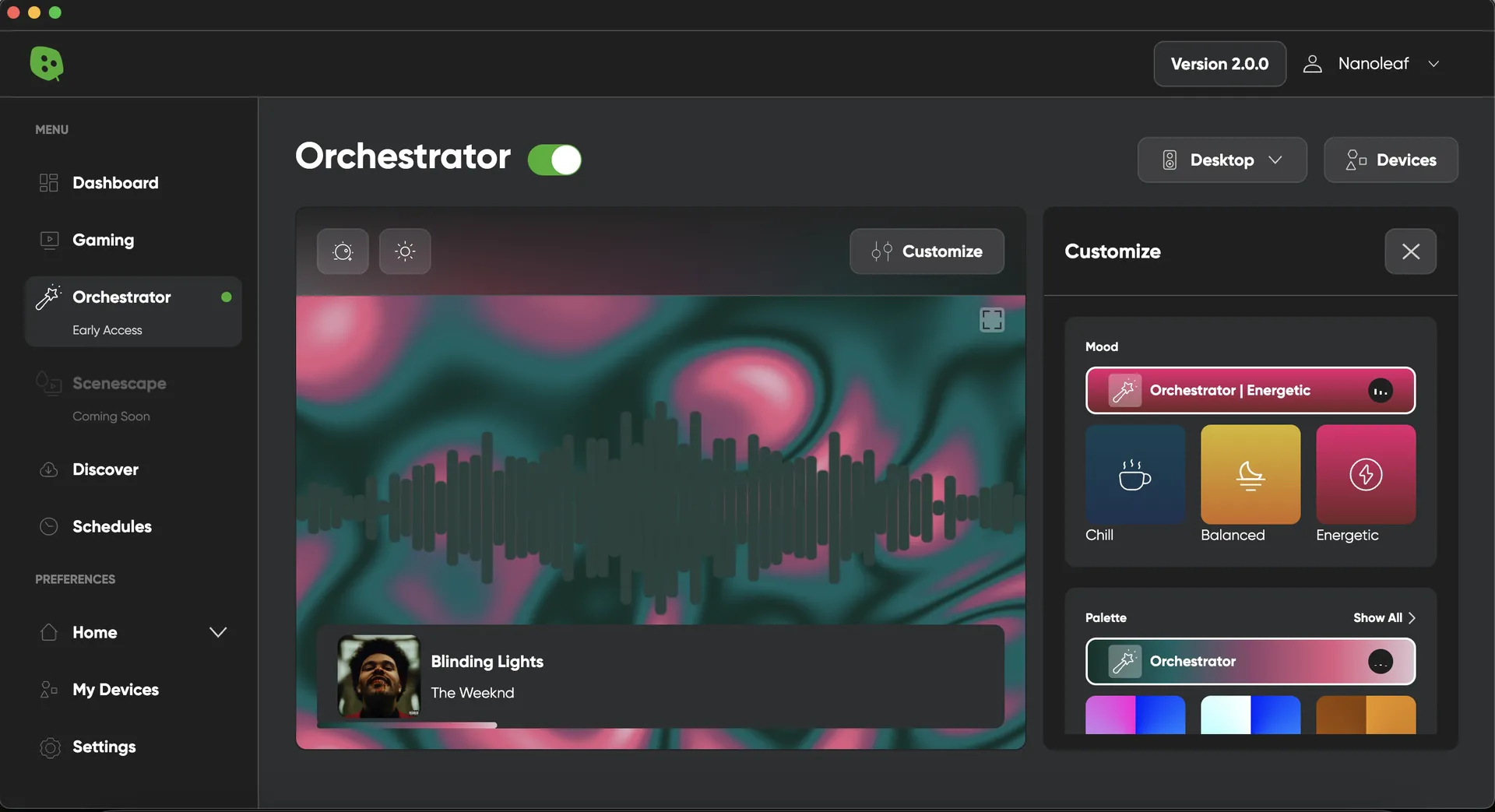The height and width of the screenshot is (812, 1495).
Task: Click the Scenescape menu label
Action: 119,383
